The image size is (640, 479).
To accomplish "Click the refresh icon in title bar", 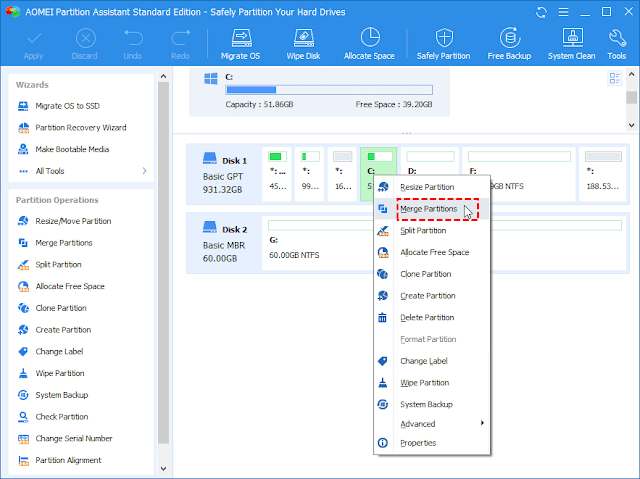I will (541, 12).
